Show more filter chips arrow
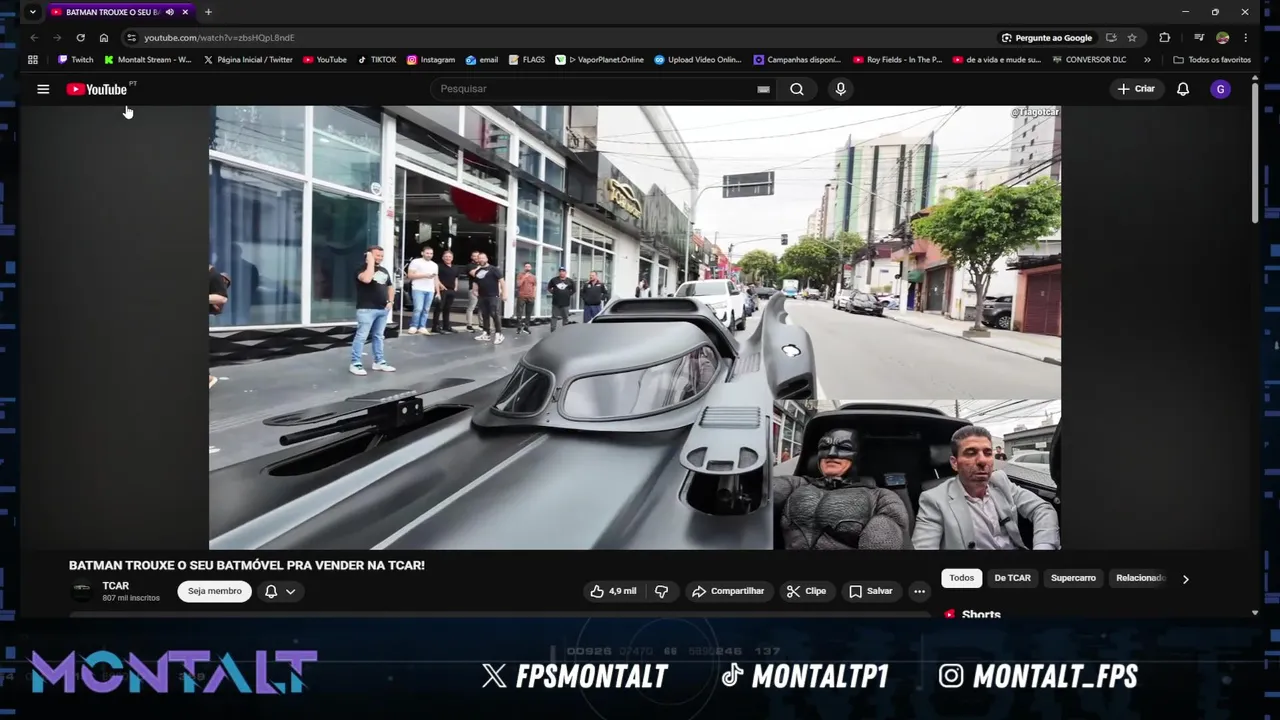 click(x=1186, y=579)
